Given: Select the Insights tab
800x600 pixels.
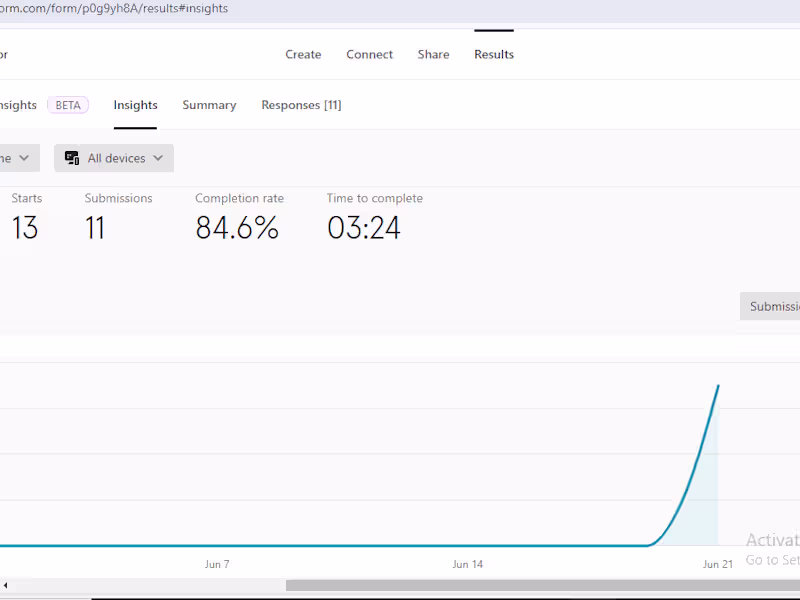Looking at the screenshot, I should 135,104.
